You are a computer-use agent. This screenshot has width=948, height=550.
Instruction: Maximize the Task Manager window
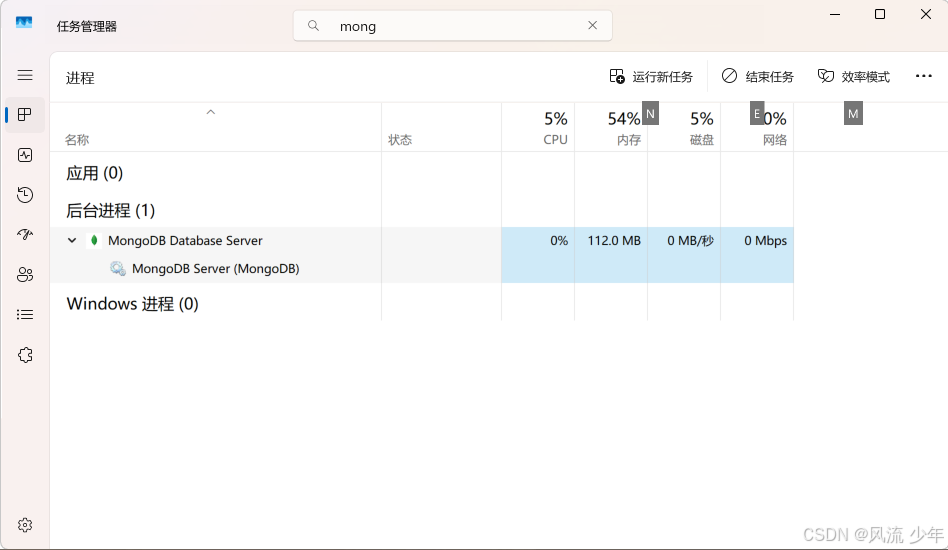(x=880, y=14)
